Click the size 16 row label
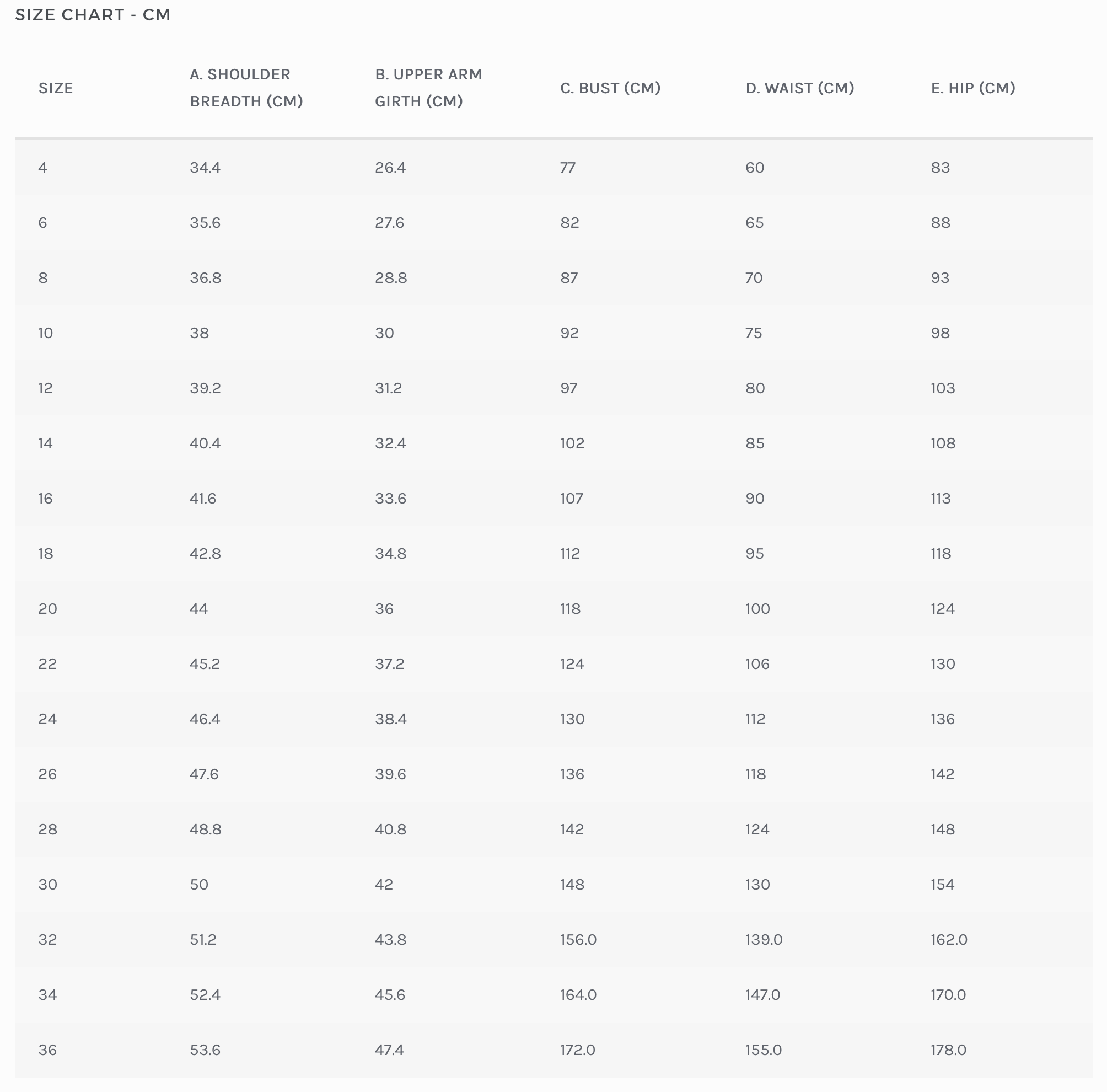 (x=46, y=498)
